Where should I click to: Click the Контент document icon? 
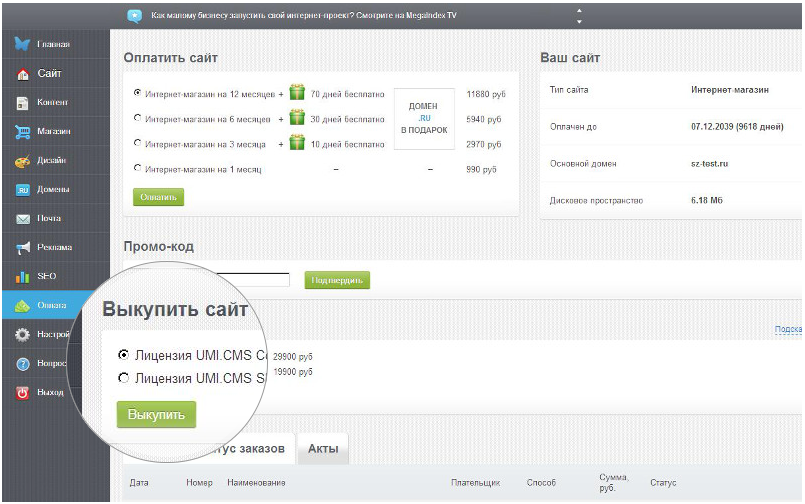click(22, 103)
